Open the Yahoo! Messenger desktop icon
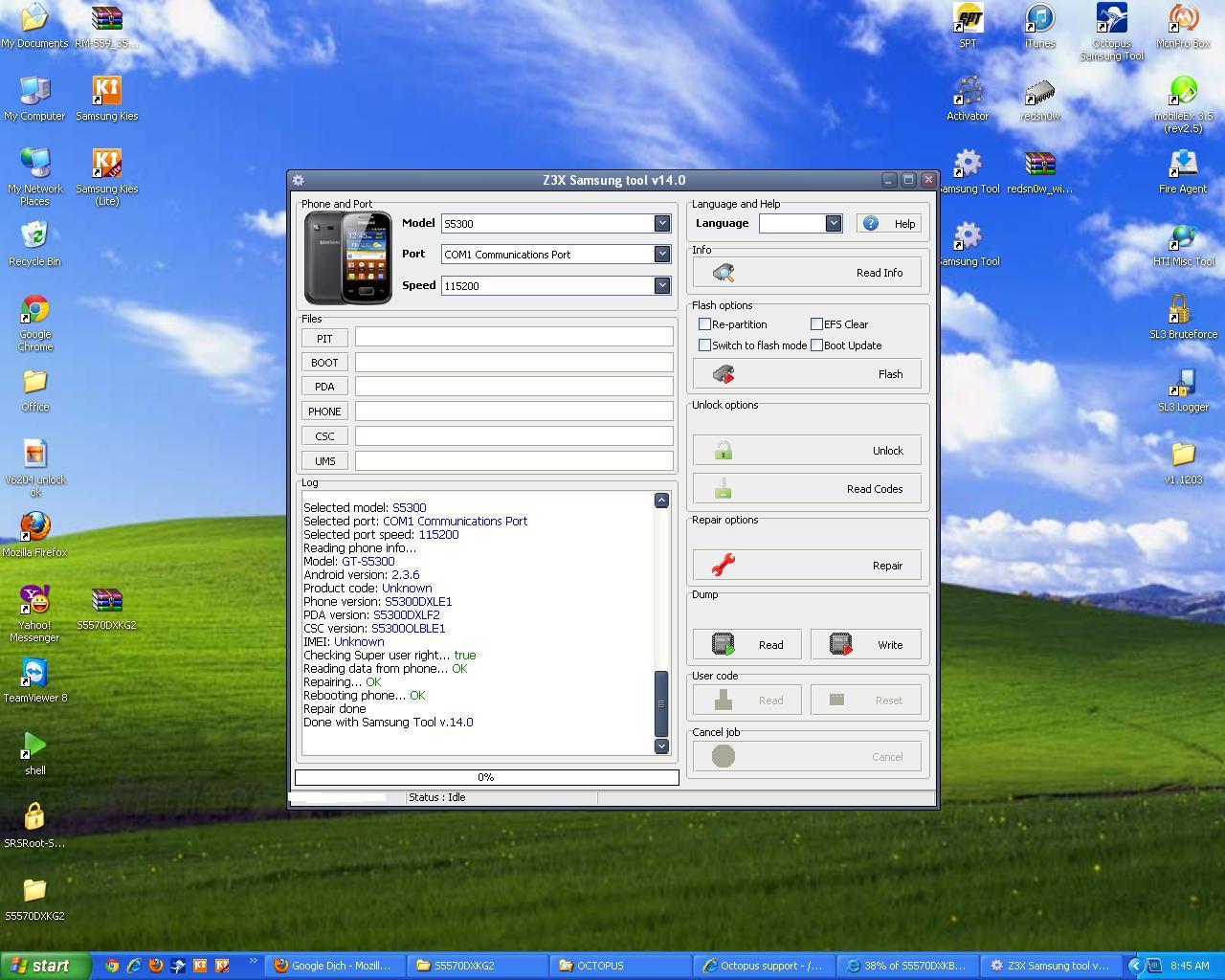 [x=35, y=613]
